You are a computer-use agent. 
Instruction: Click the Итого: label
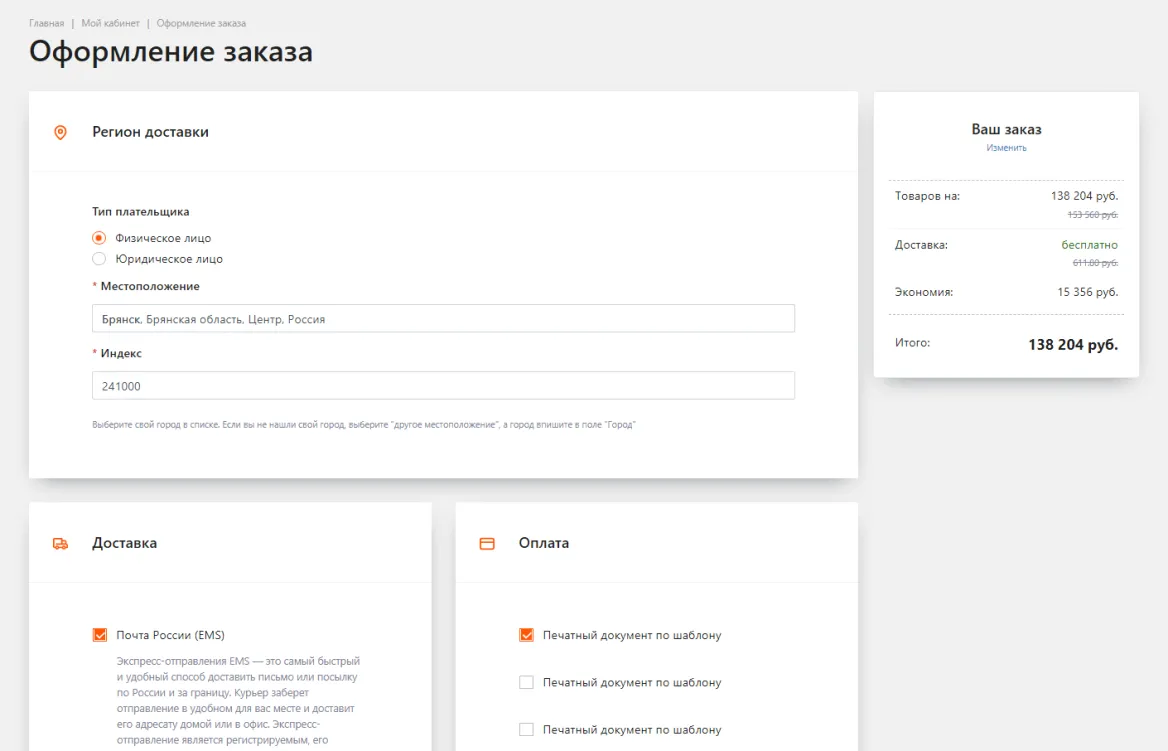click(x=912, y=343)
